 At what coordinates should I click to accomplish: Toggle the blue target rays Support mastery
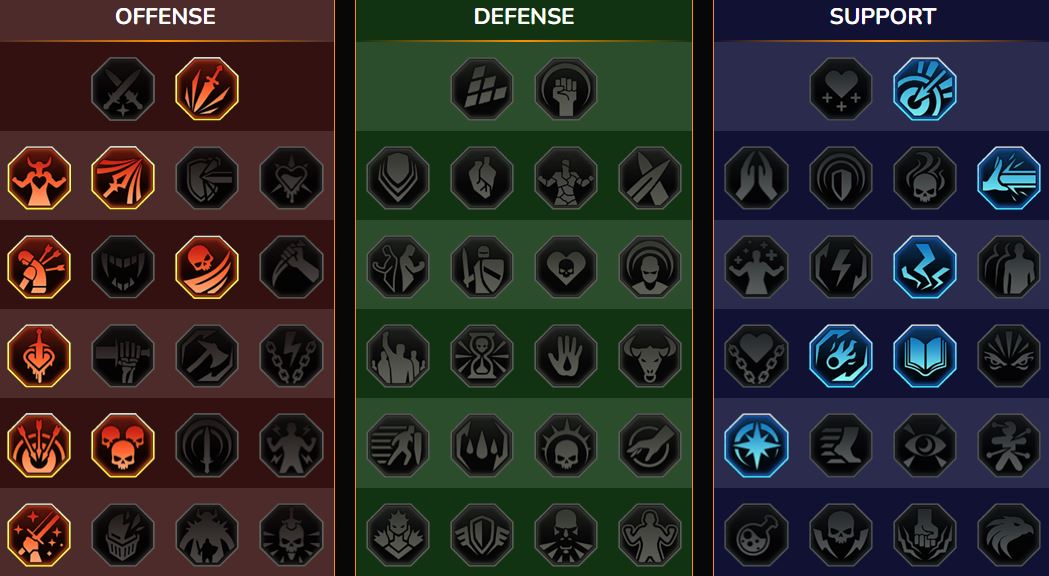click(925, 89)
